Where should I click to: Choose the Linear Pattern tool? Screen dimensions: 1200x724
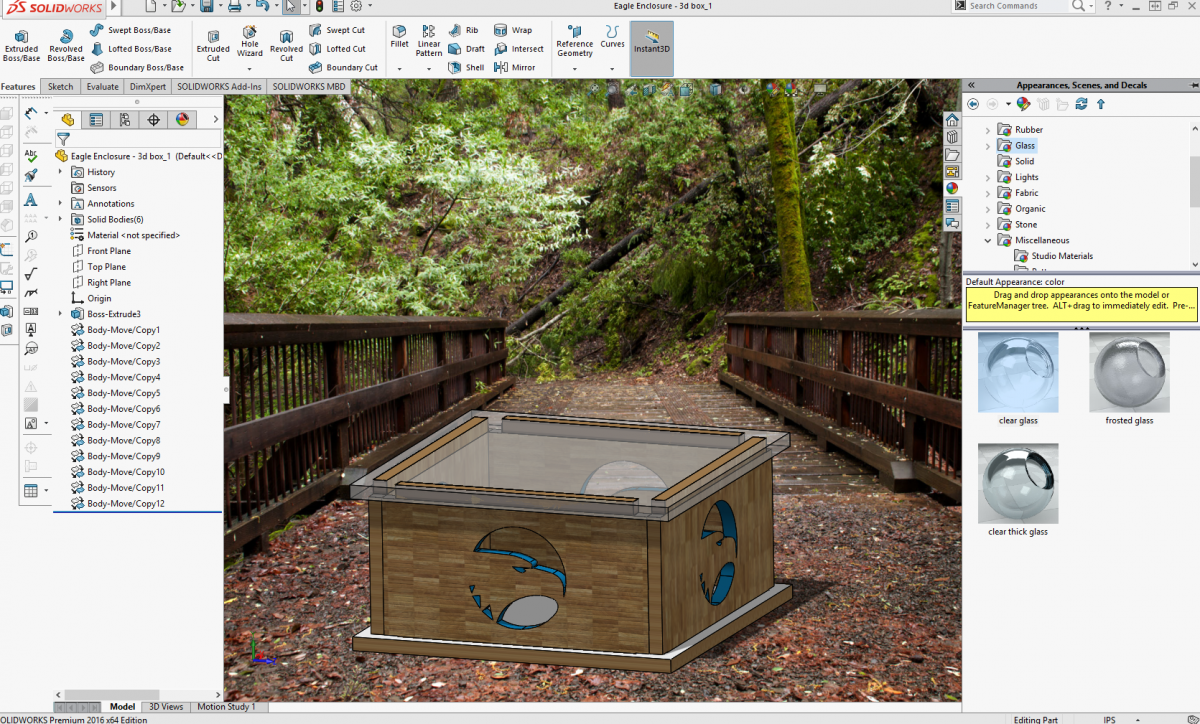tap(429, 41)
